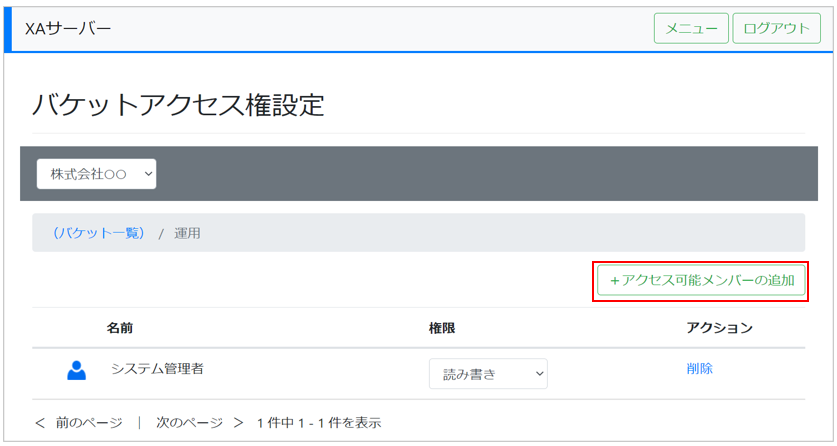The width and height of the screenshot is (837, 446).
Task: Expand the 読み書き permission dropdown
Action: [x=488, y=374]
